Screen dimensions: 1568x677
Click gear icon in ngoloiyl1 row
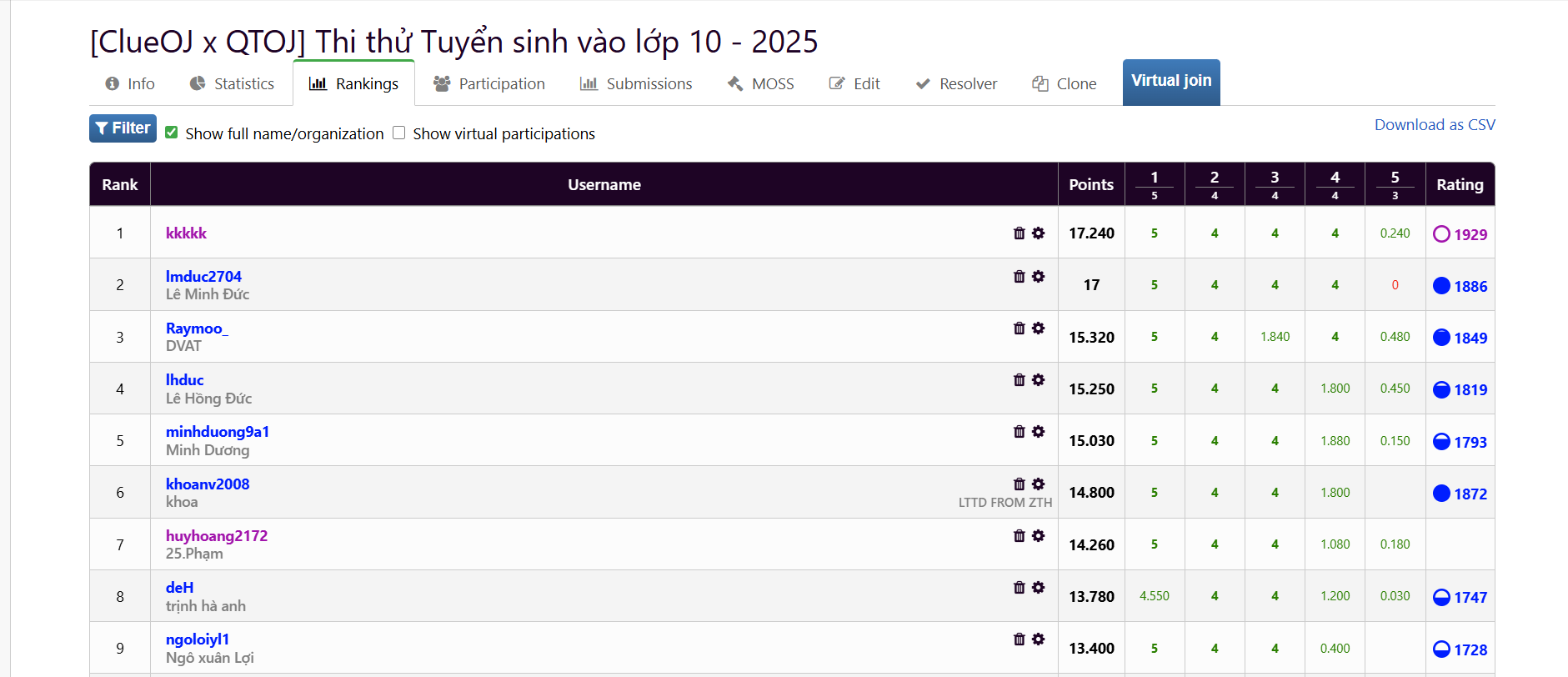[x=1038, y=639]
